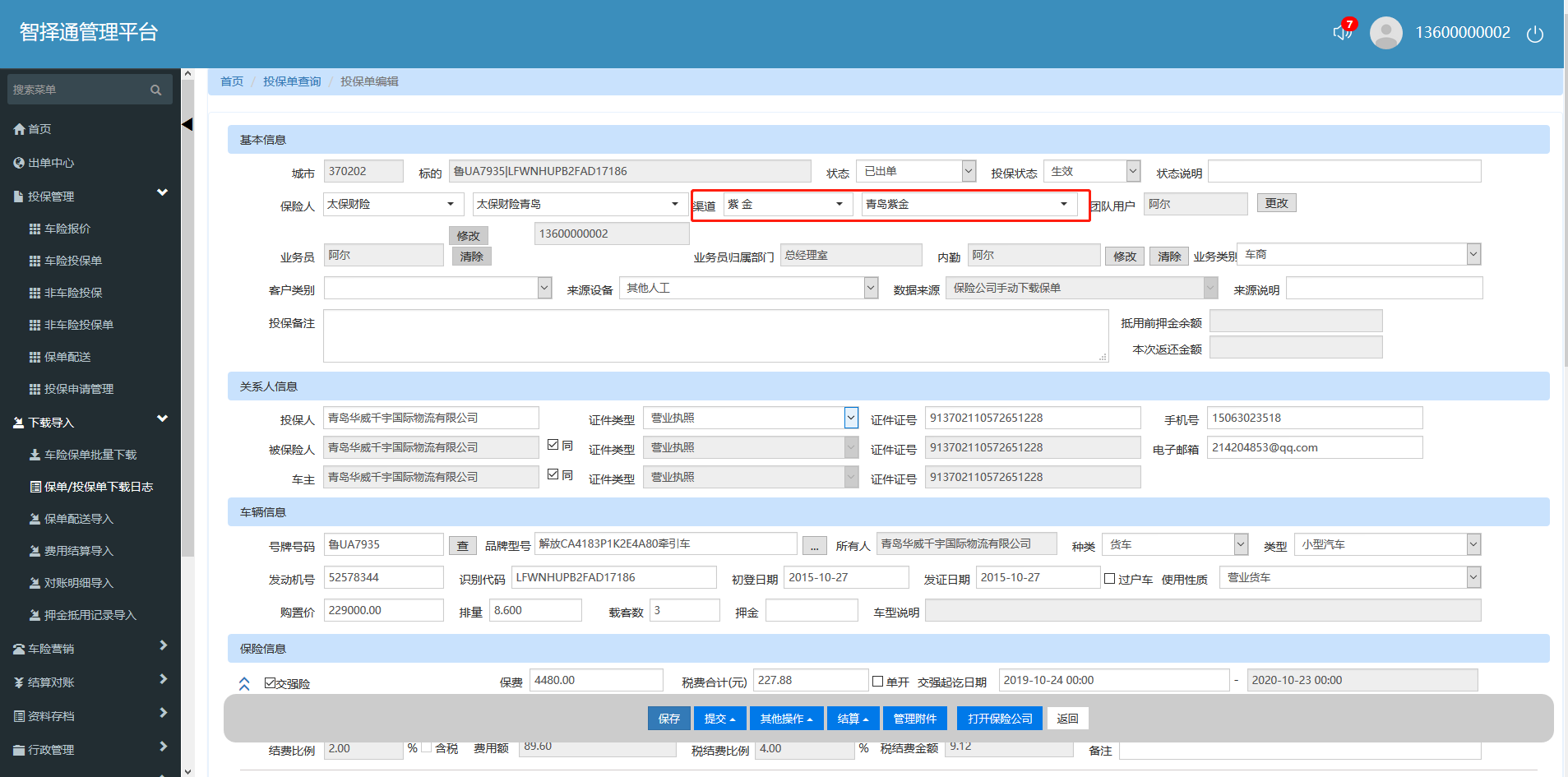The image size is (1568, 777).
Task: Click the 投保备注 text area
Action: [715, 335]
